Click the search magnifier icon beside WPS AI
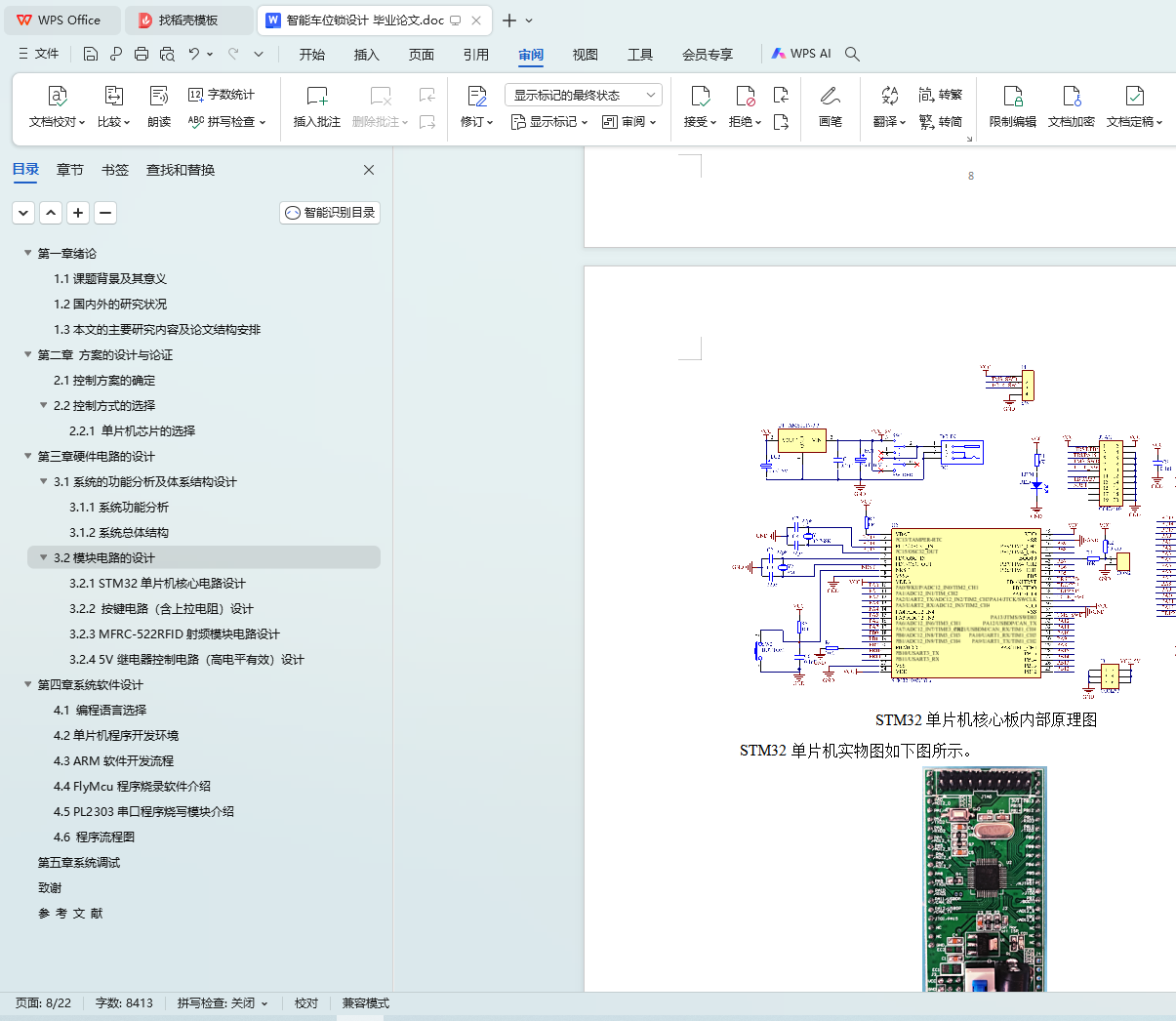Image resolution: width=1176 pixels, height=1021 pixels. pyautogui.click(x=852, y=55)
